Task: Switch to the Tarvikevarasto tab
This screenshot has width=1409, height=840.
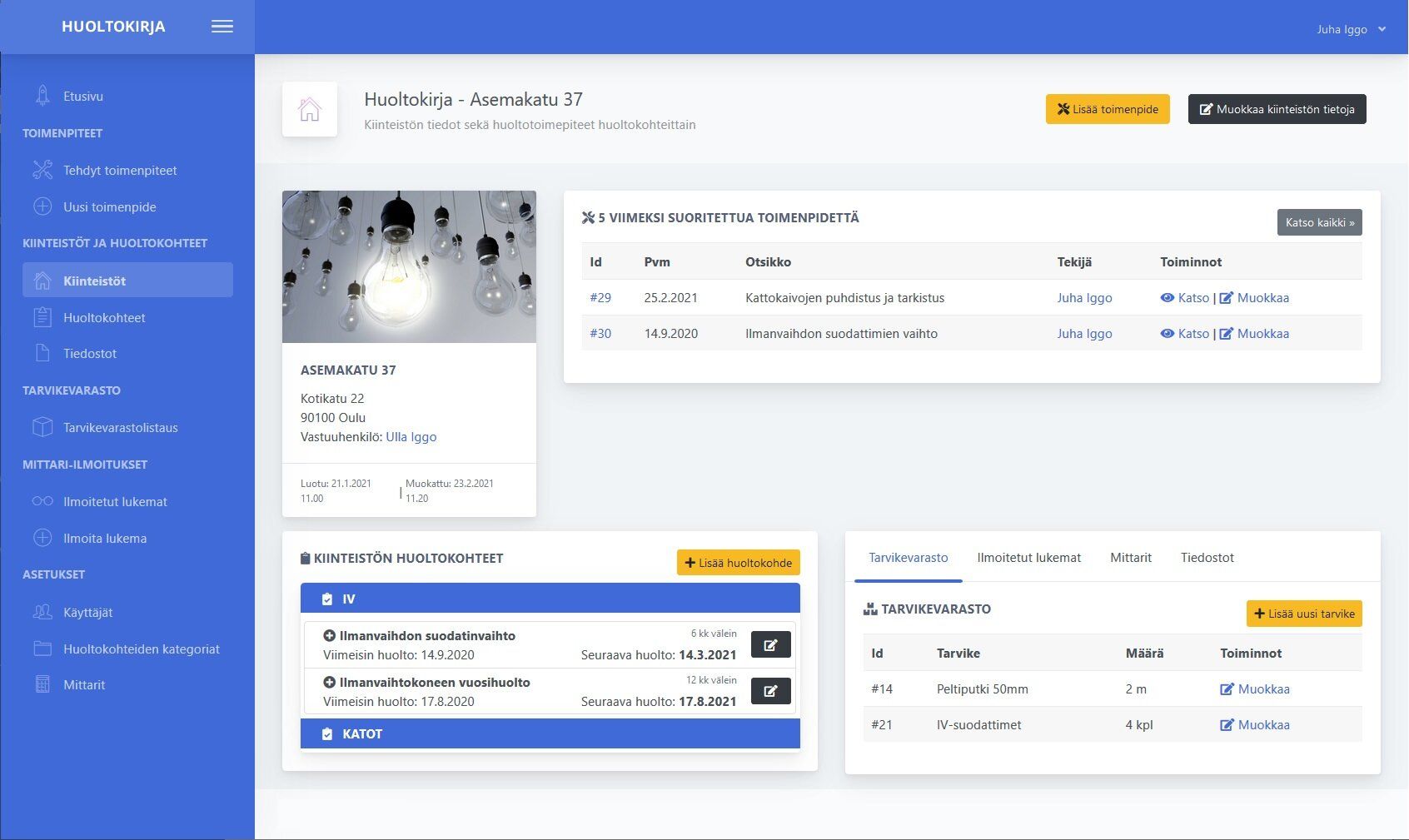Action: coord(908,558)
